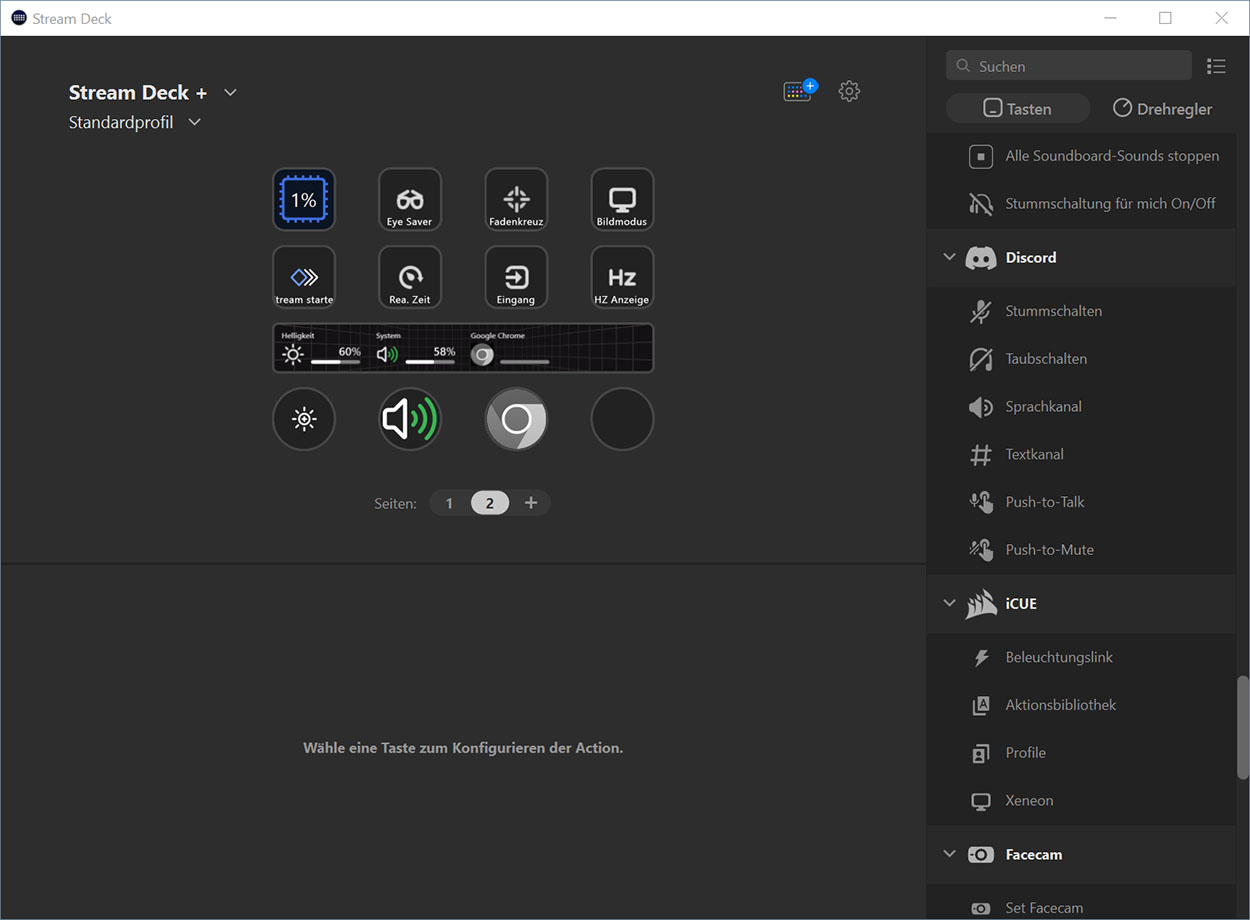This screenshot has width=1250, height=920.
Task: Collapse the iCUE category
Action: pyautogui.click(x=950, y=604)
